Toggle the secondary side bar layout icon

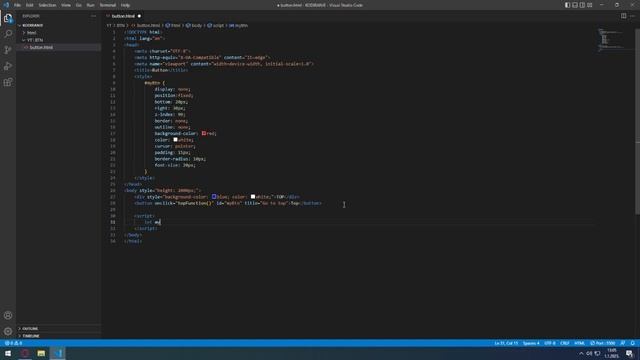[582, 5]
